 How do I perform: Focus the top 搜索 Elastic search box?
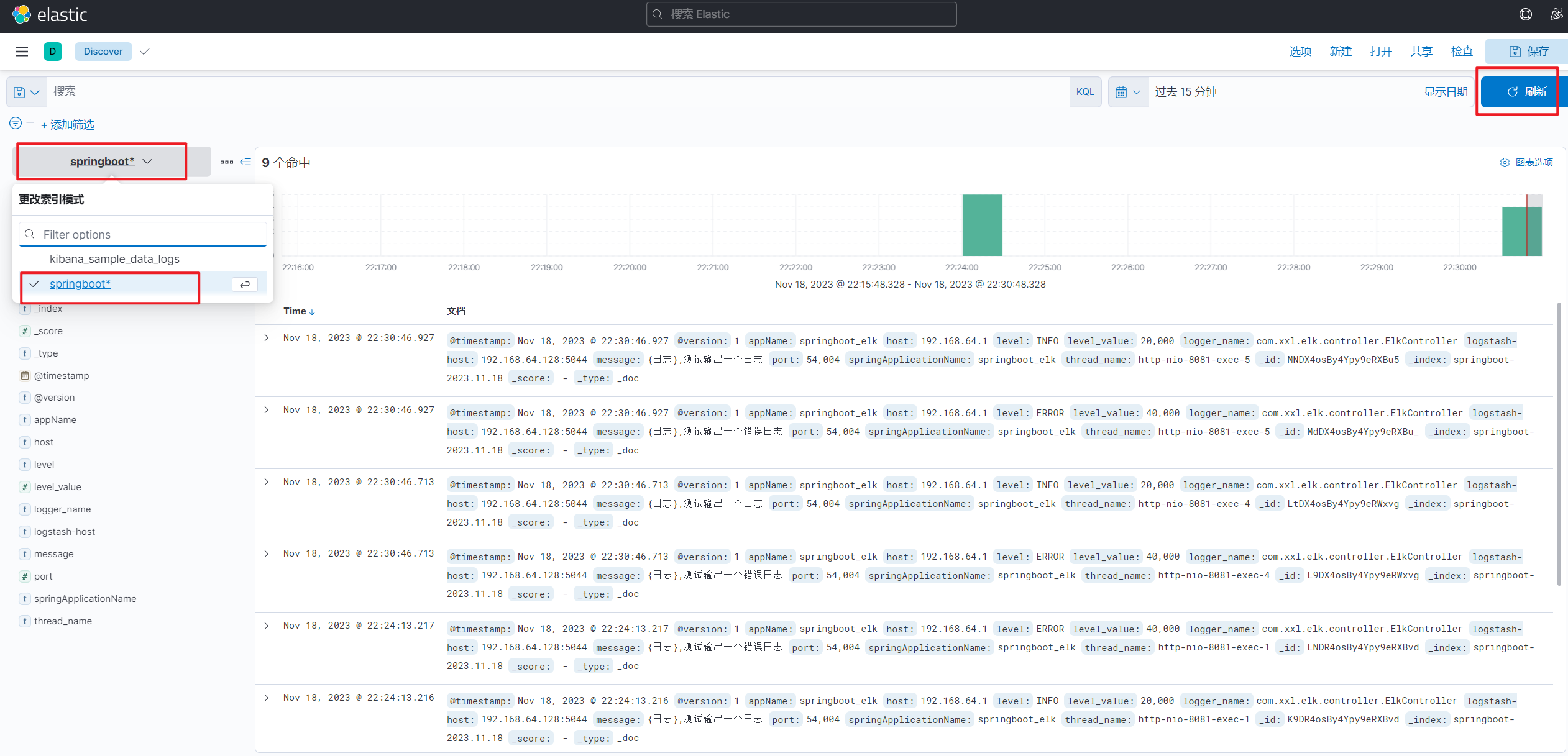(801, 14)
